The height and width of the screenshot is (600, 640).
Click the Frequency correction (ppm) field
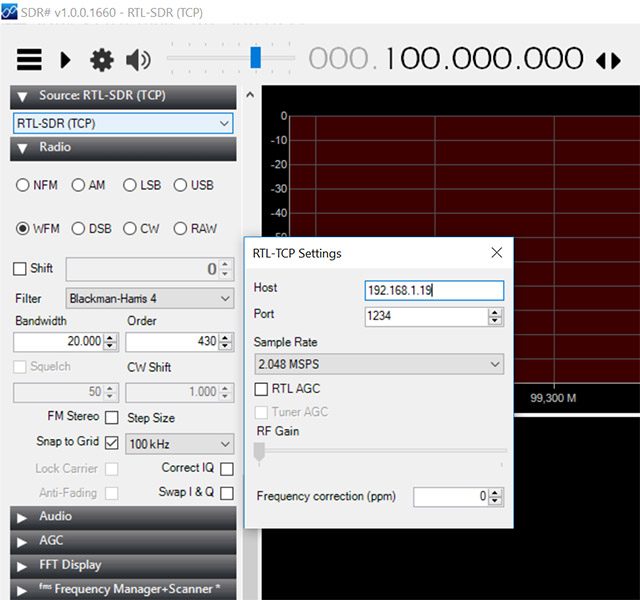pos(451,497)
